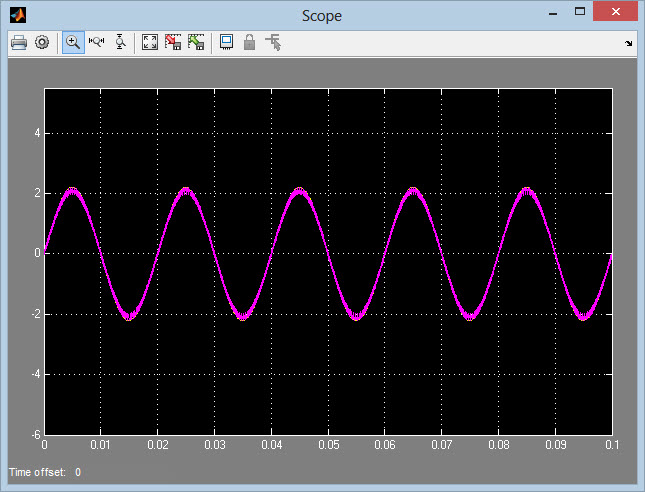This screenshot has height=492, width=645.
Task: Click the y-axis label -4
Action: [36, 375]
